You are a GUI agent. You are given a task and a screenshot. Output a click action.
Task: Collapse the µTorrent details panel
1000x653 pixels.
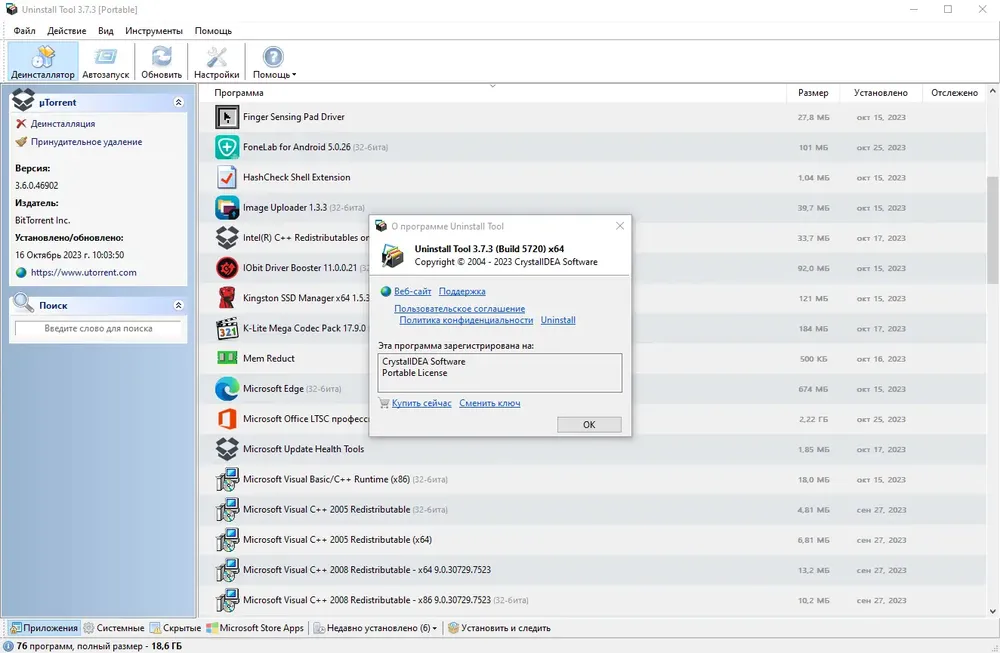[178, 102]
